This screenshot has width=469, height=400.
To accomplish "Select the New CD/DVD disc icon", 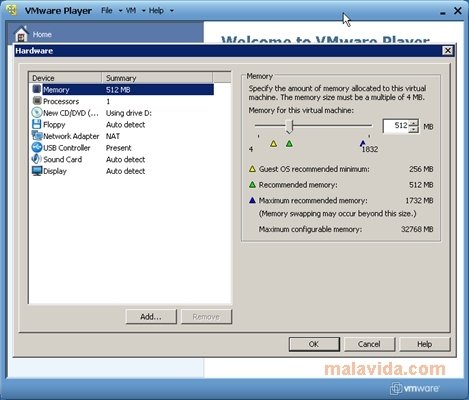I will tap(37, 113).
